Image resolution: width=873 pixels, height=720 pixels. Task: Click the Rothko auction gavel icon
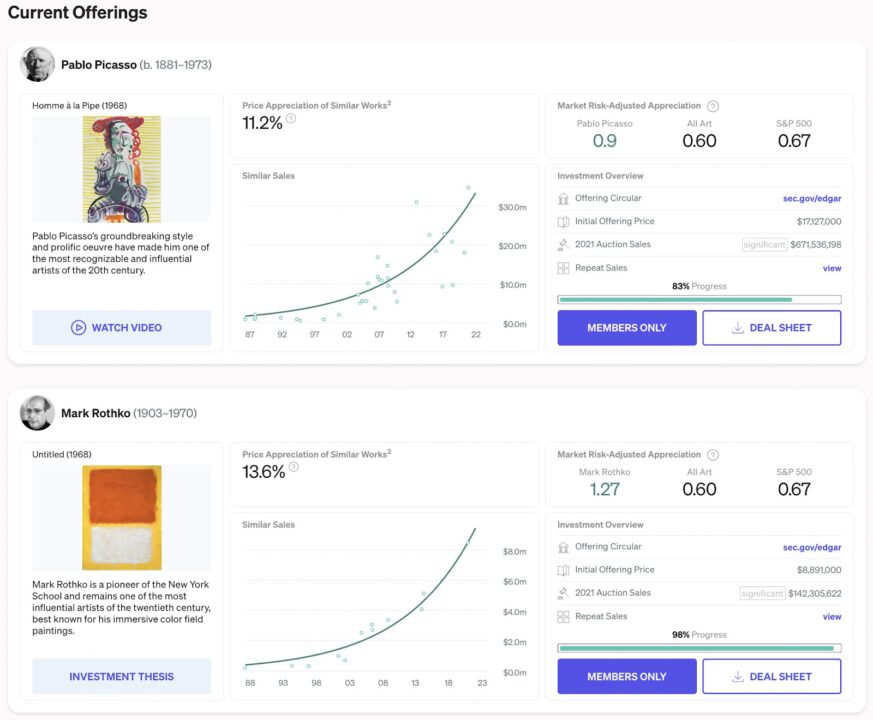point(563,593)
